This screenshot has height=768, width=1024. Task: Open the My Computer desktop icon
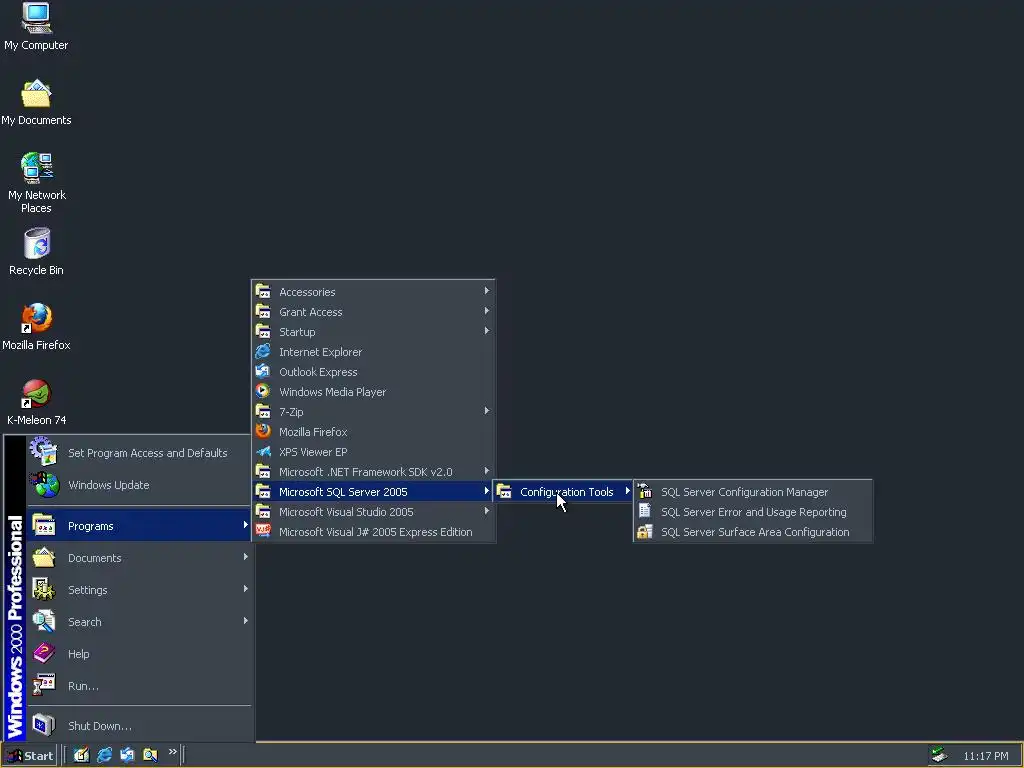[x=36, y=26]
